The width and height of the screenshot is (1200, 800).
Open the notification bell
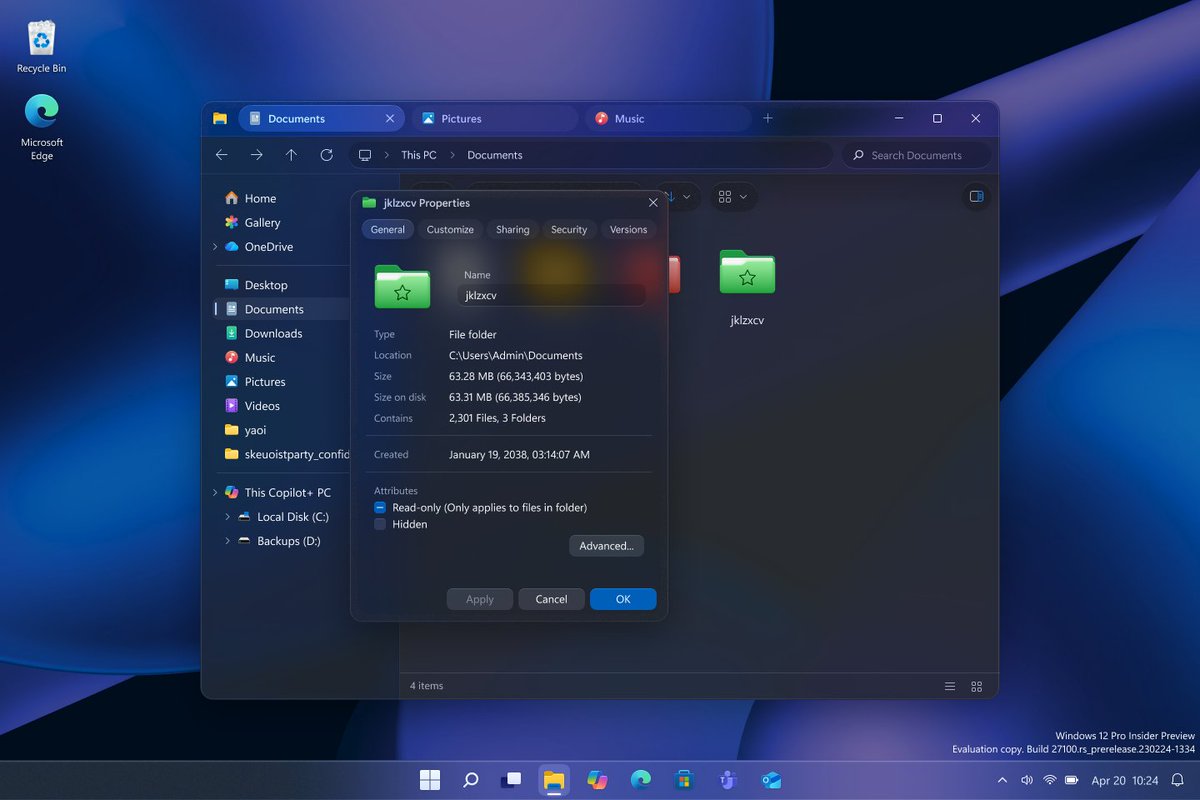coord(1177,780)
